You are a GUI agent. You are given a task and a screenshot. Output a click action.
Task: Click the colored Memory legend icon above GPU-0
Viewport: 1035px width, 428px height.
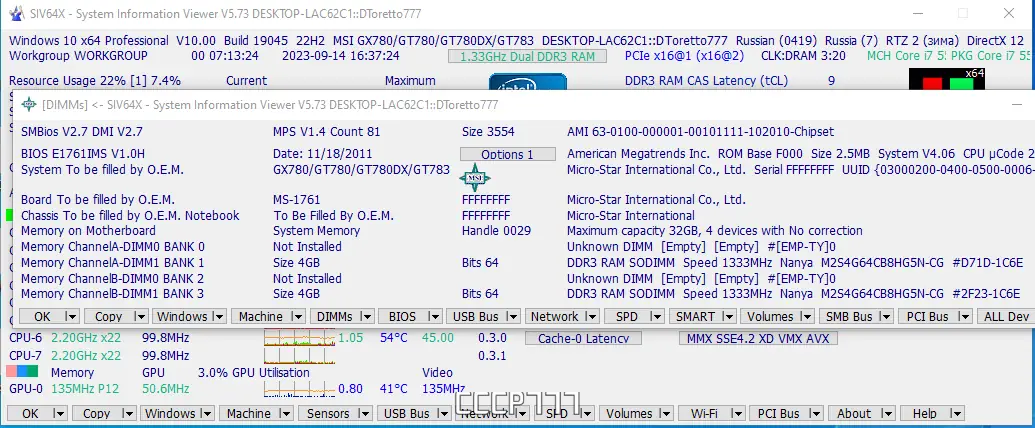coord(22,372)
